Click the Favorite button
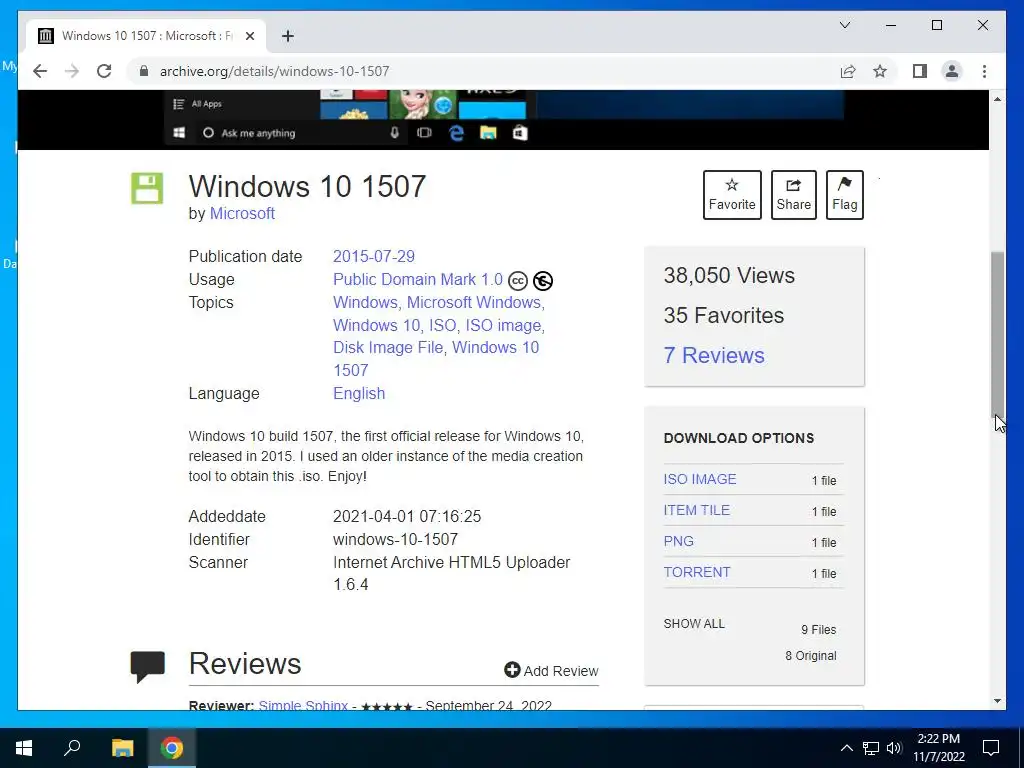The width and height of the screenshot is (1024, 768). pyautogui.click(x=732, y=195)
